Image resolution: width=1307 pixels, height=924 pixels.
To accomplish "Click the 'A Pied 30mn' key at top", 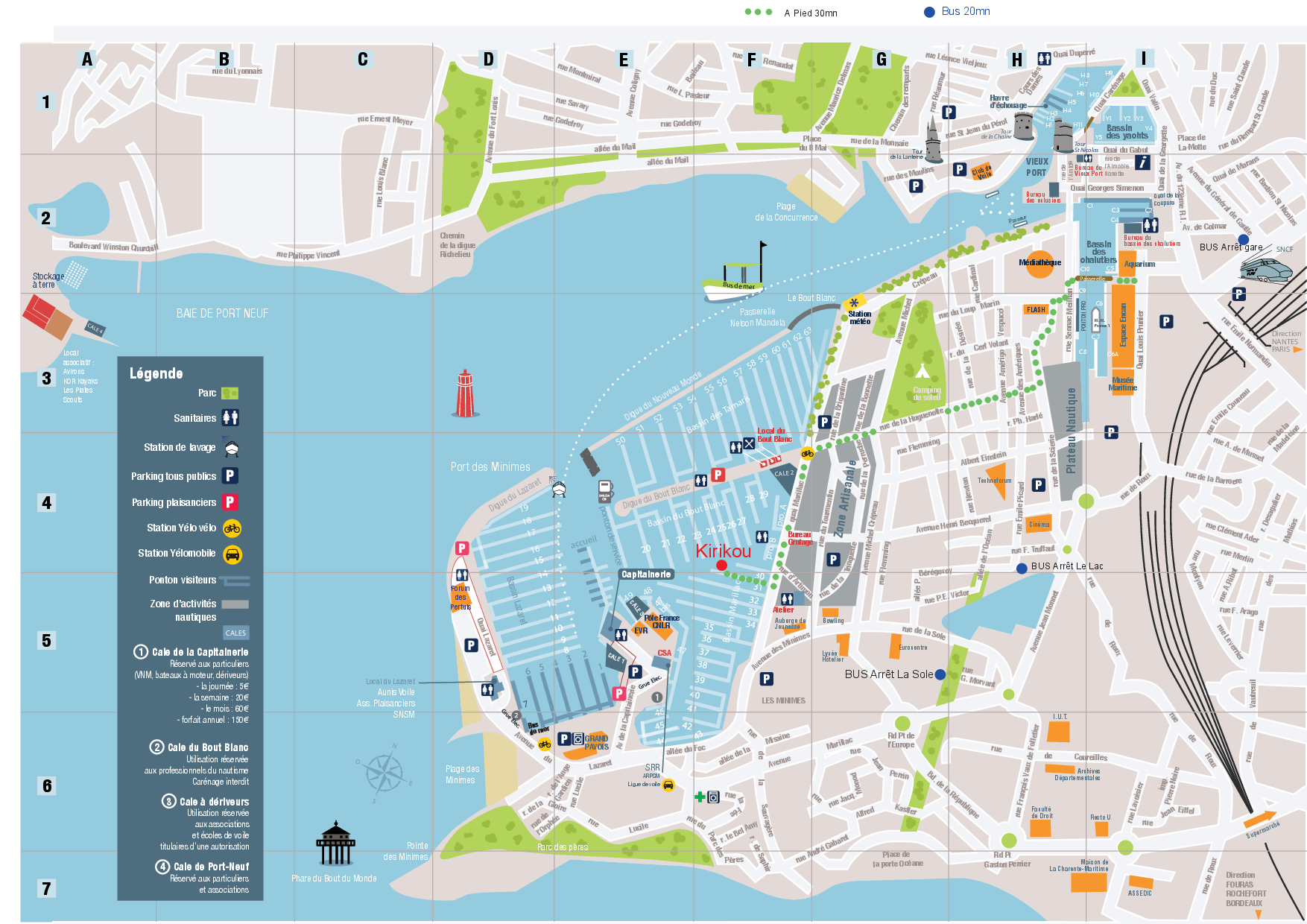I will [x=791, y=13].
